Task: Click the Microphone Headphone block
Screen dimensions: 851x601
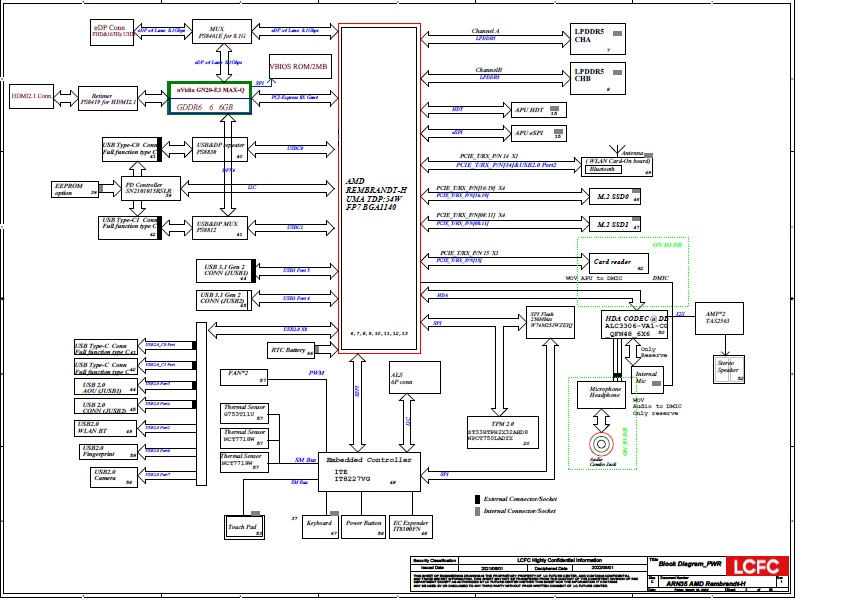Action: [601, 395]
